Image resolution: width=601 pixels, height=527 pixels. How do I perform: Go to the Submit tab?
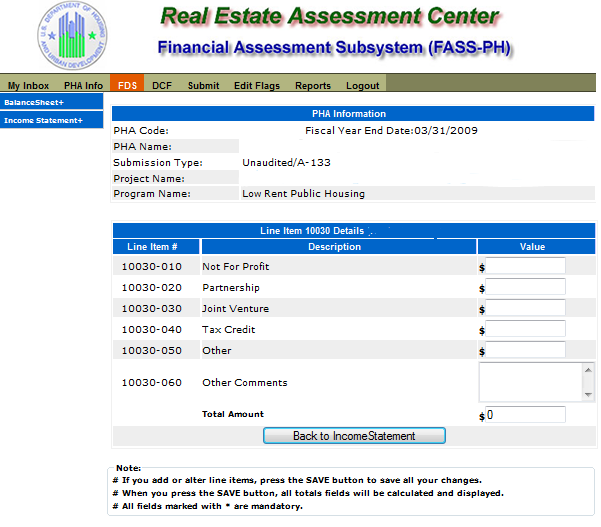(x=204, y=85)
